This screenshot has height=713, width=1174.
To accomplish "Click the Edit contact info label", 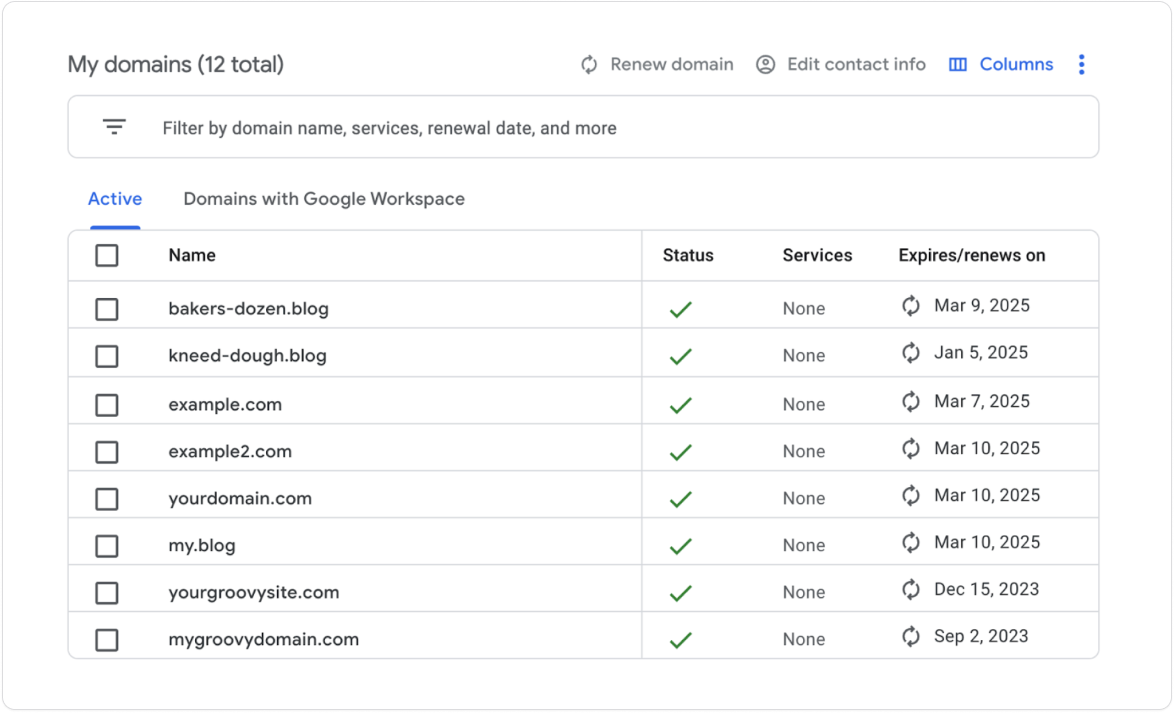I will coord(857,64).
